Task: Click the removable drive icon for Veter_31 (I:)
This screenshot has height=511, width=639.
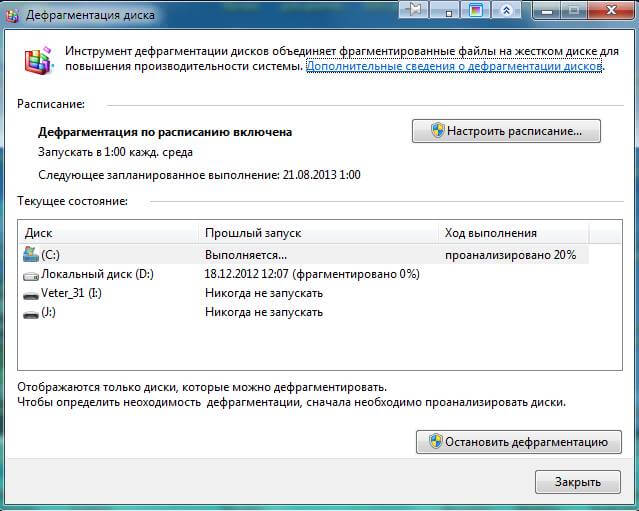Action: coord(31,295)
